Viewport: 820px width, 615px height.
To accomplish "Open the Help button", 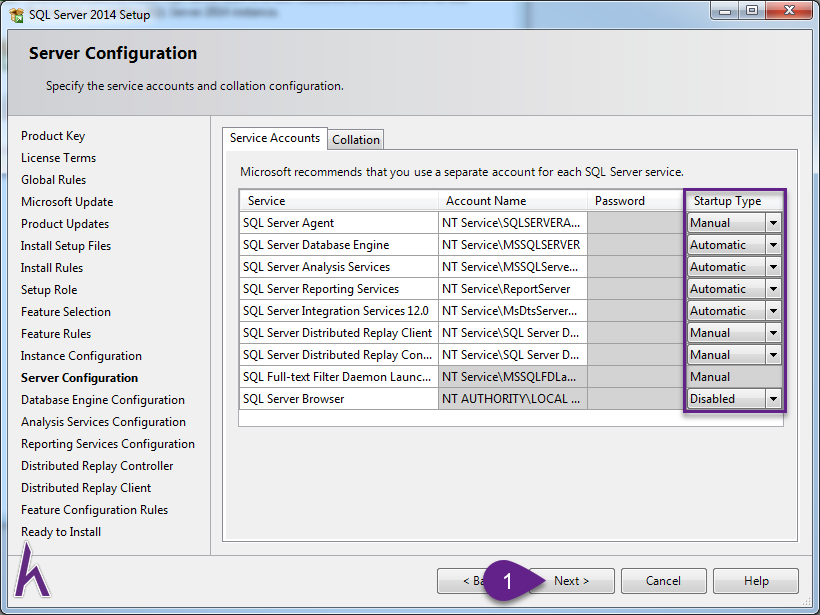I will (756, 580).
